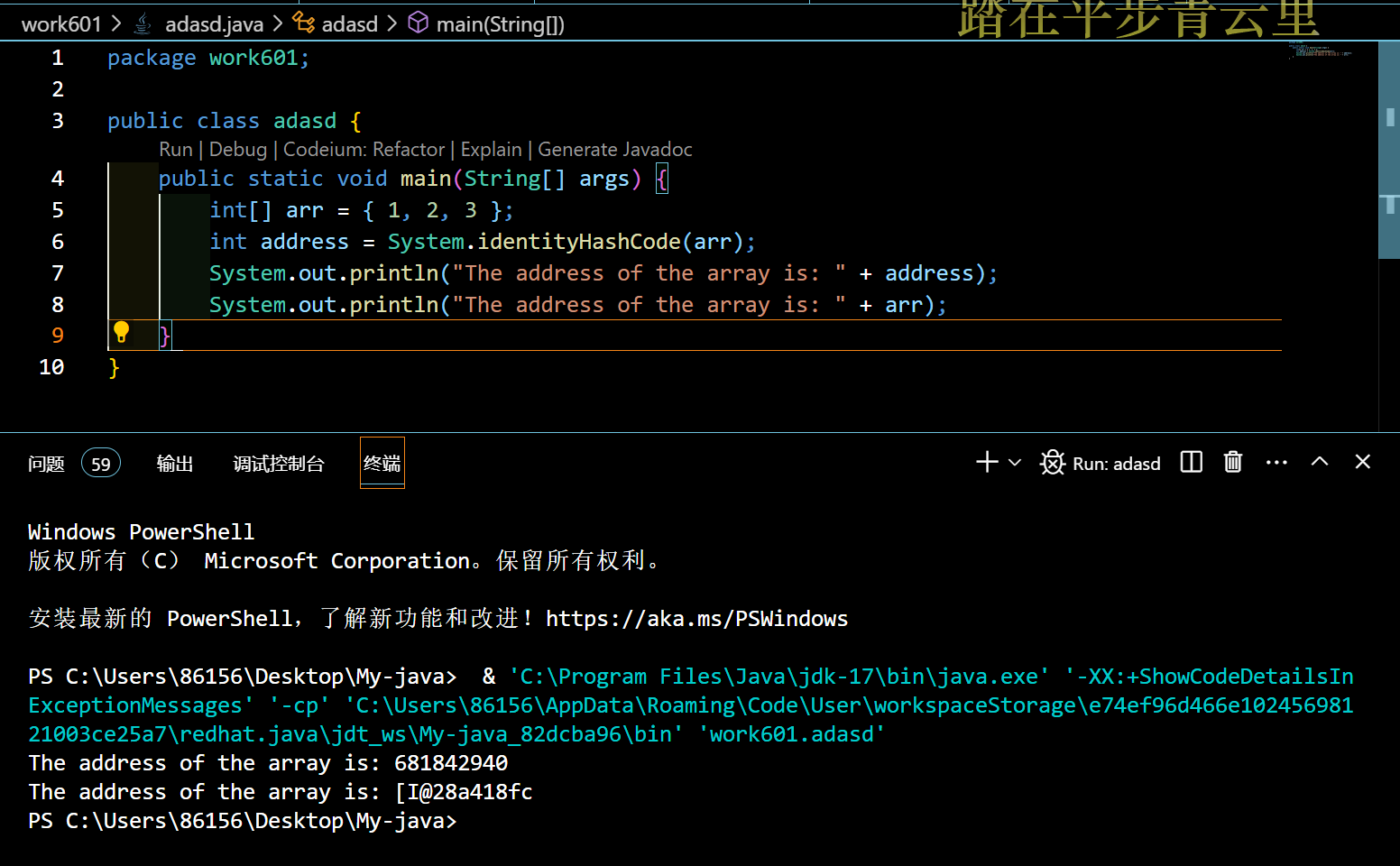Viewport: 1400px width, 866px height.
Task: Click the last PowerShell prompt line
Action: [x=243, y=821]
